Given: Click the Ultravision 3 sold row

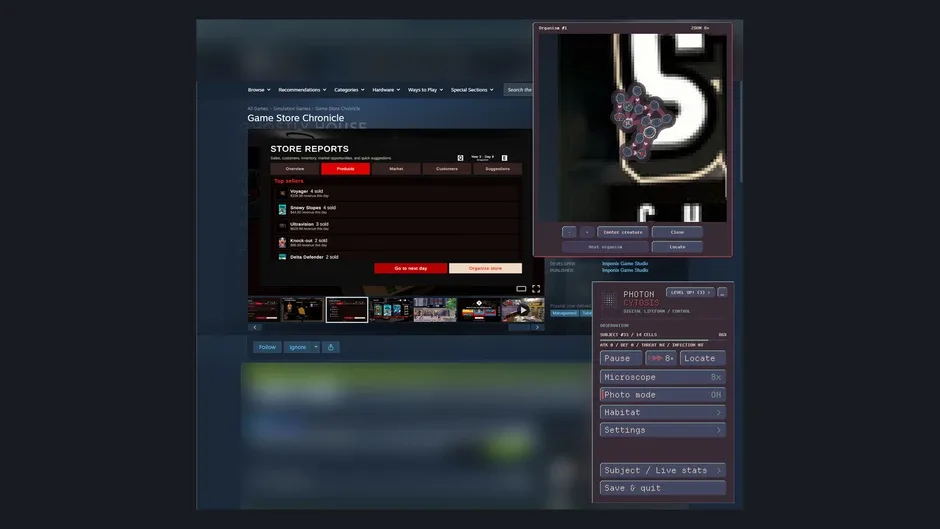Looking at the screenshot, I should tap(396, 226).
